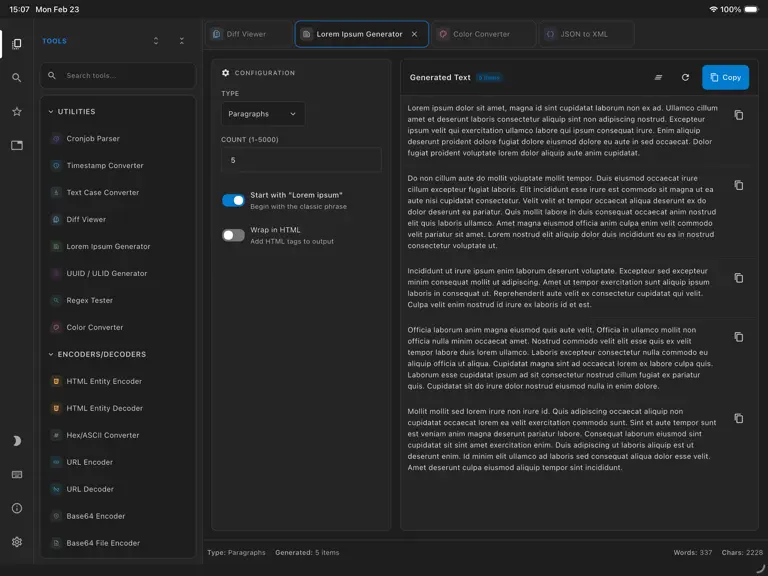This screenshot has height=576, width=768.
Task: Check battery indicator in status bar
Action: (x=751, y=9)
